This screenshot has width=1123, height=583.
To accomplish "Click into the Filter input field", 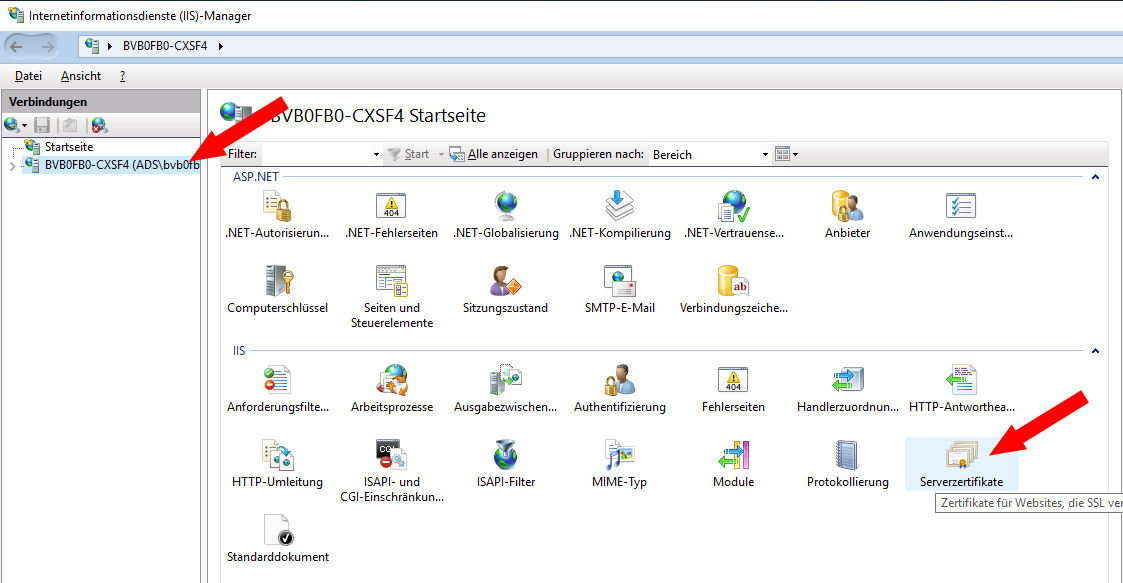I will click(315, 154).
